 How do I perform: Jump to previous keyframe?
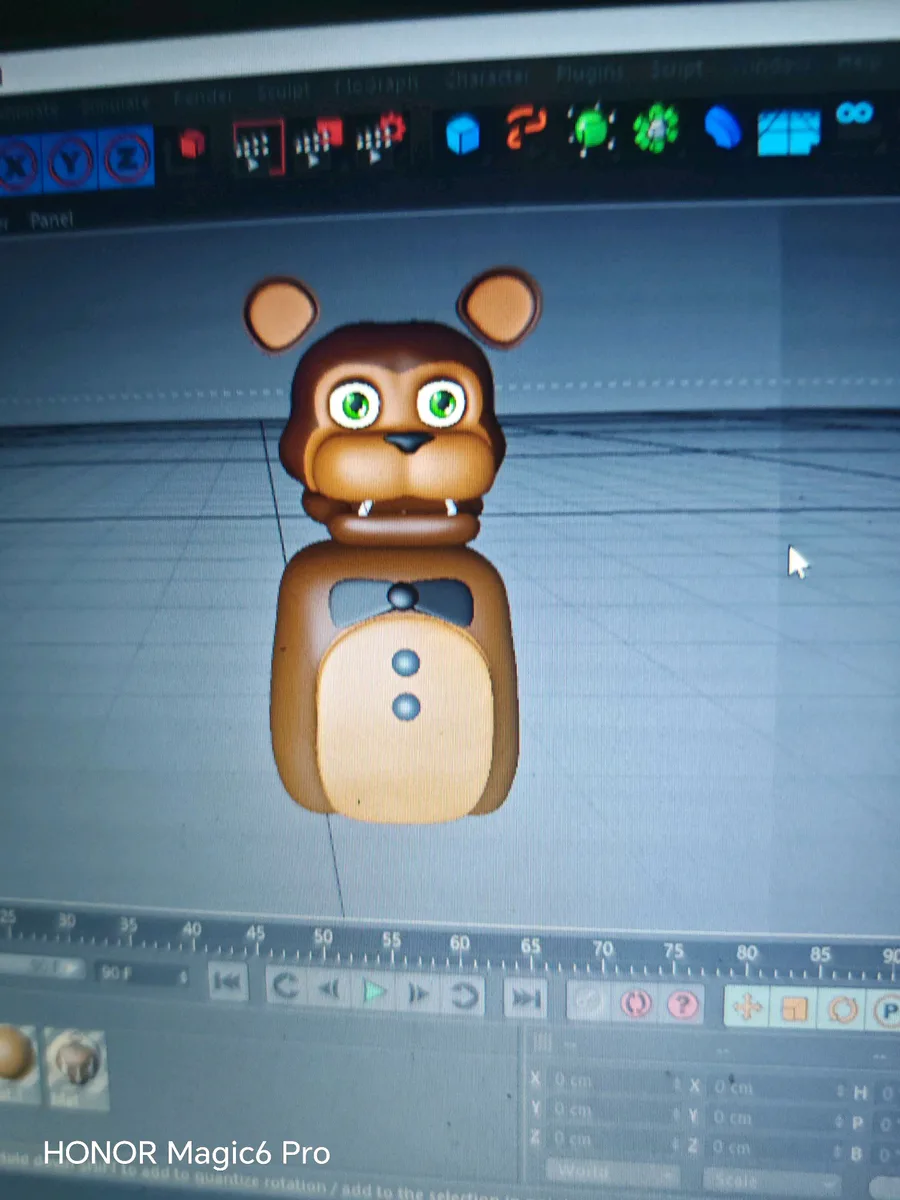(x=285, y=988)
